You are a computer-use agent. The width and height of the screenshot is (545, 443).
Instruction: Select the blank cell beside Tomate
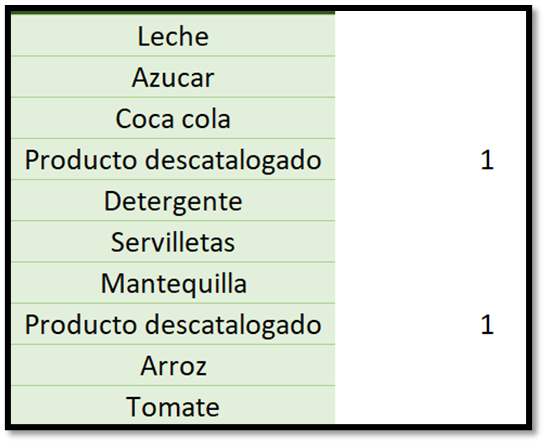[431, 405]
